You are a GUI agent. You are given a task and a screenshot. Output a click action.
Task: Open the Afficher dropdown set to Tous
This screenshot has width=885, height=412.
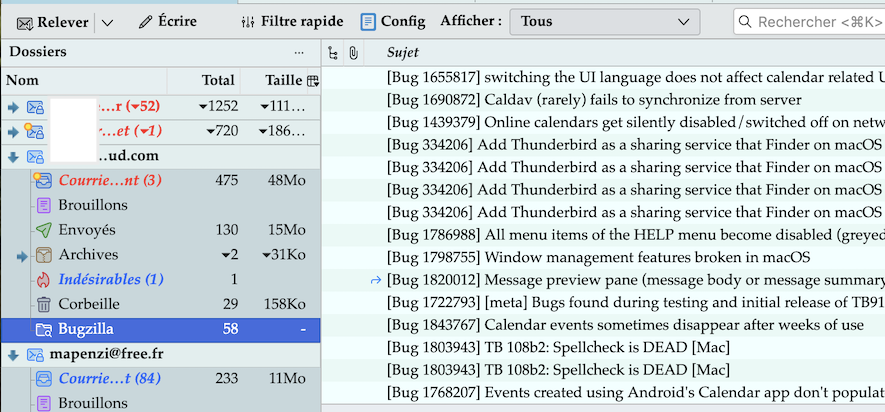tap(604, 21)
